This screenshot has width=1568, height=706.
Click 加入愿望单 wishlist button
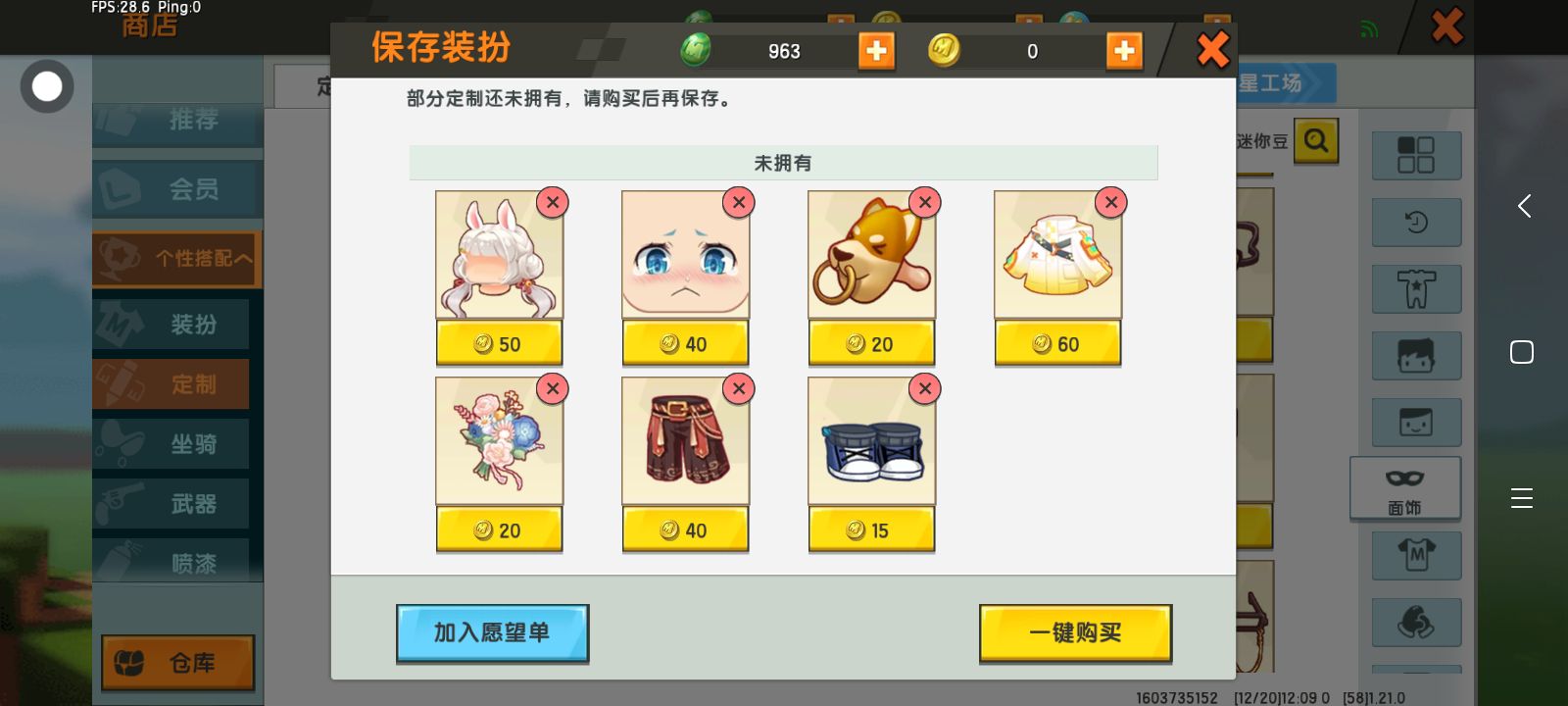point(492,633)
